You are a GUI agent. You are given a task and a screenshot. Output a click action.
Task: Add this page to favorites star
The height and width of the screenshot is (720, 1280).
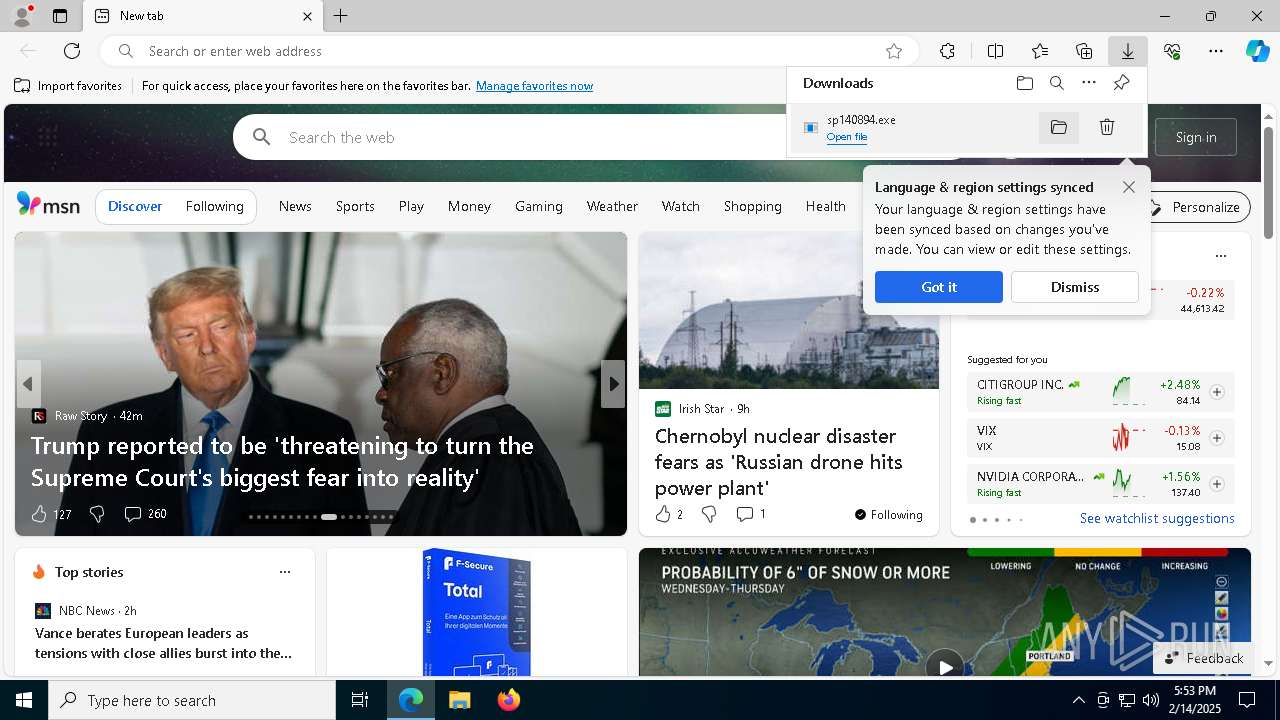(x=894, y=51)
